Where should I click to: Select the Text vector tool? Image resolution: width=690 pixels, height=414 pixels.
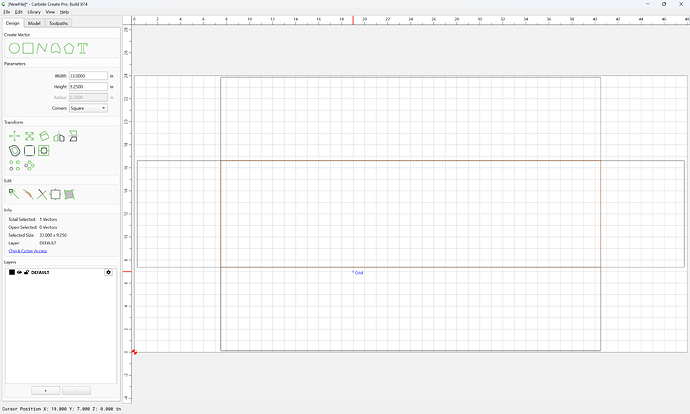pos(83,48)
